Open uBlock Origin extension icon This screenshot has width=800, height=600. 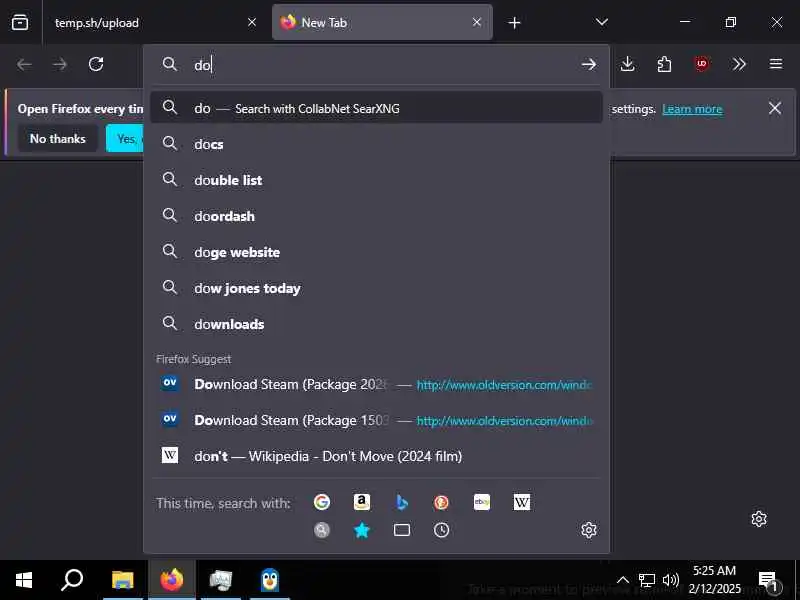[x=702, y=64]
